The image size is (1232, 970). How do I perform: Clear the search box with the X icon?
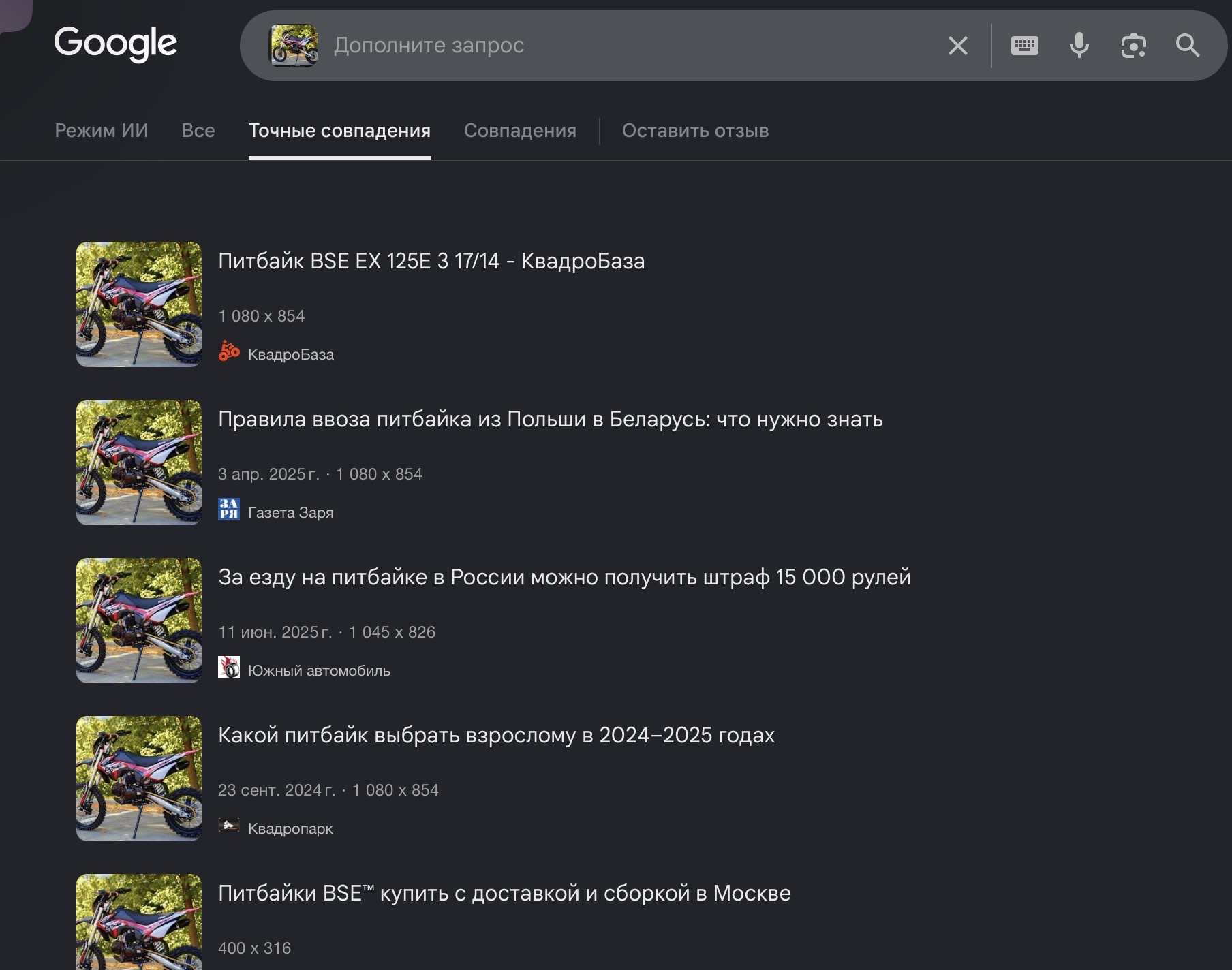pos(958,46)
